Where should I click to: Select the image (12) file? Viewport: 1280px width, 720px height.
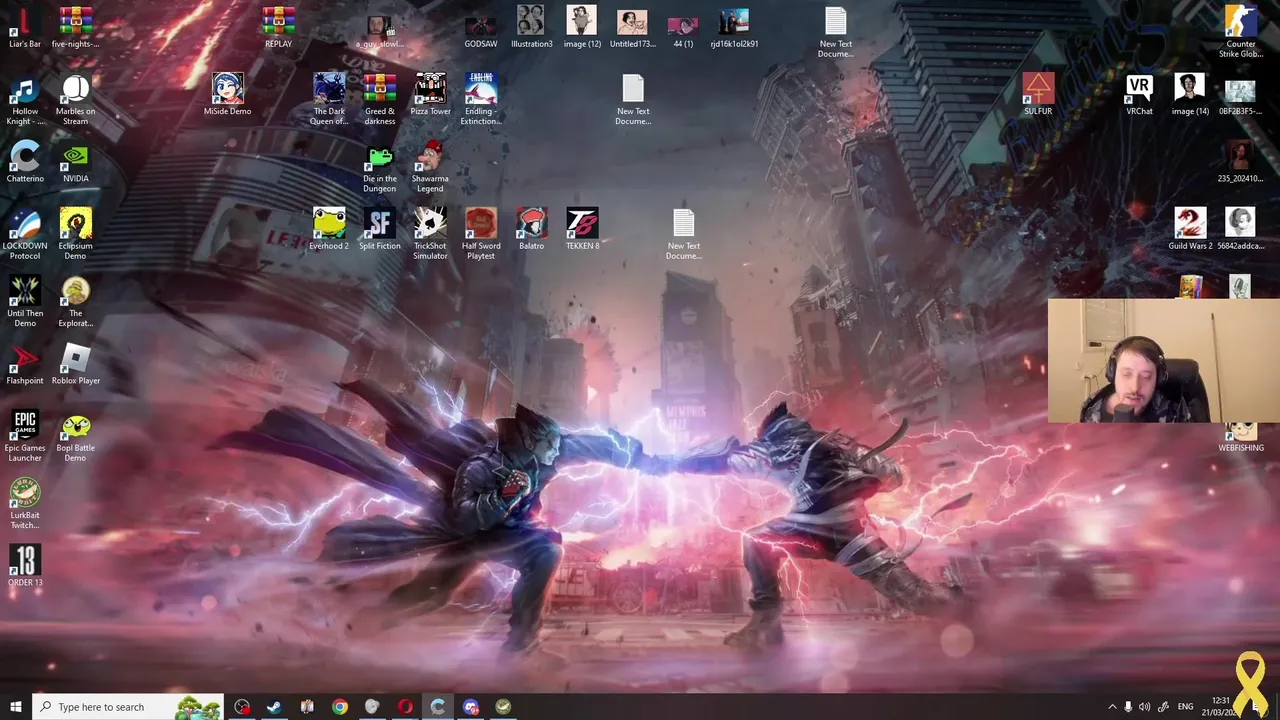(x=582, y=27)
